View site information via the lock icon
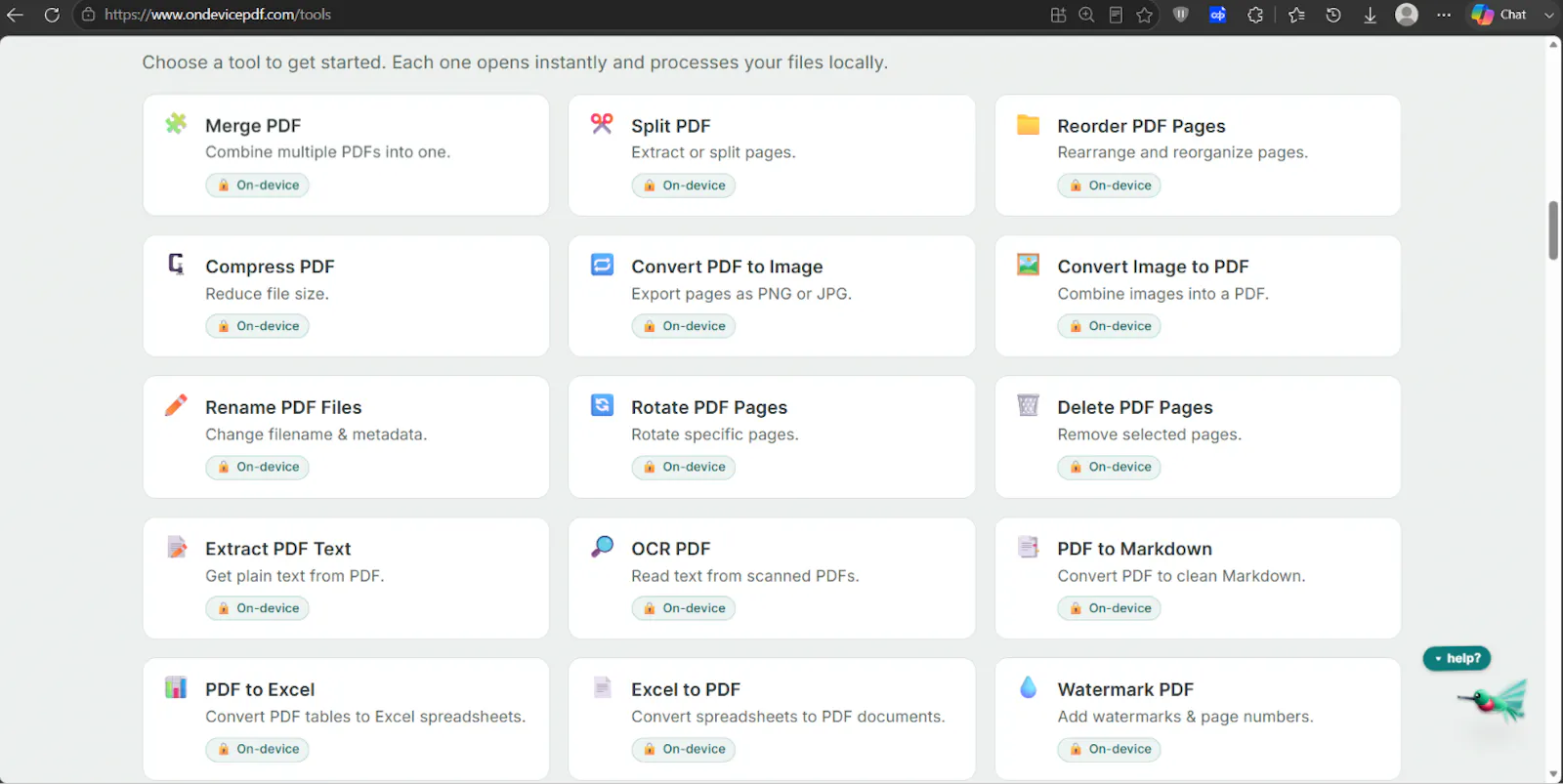 pyautogui.click(x=88, y=15)
